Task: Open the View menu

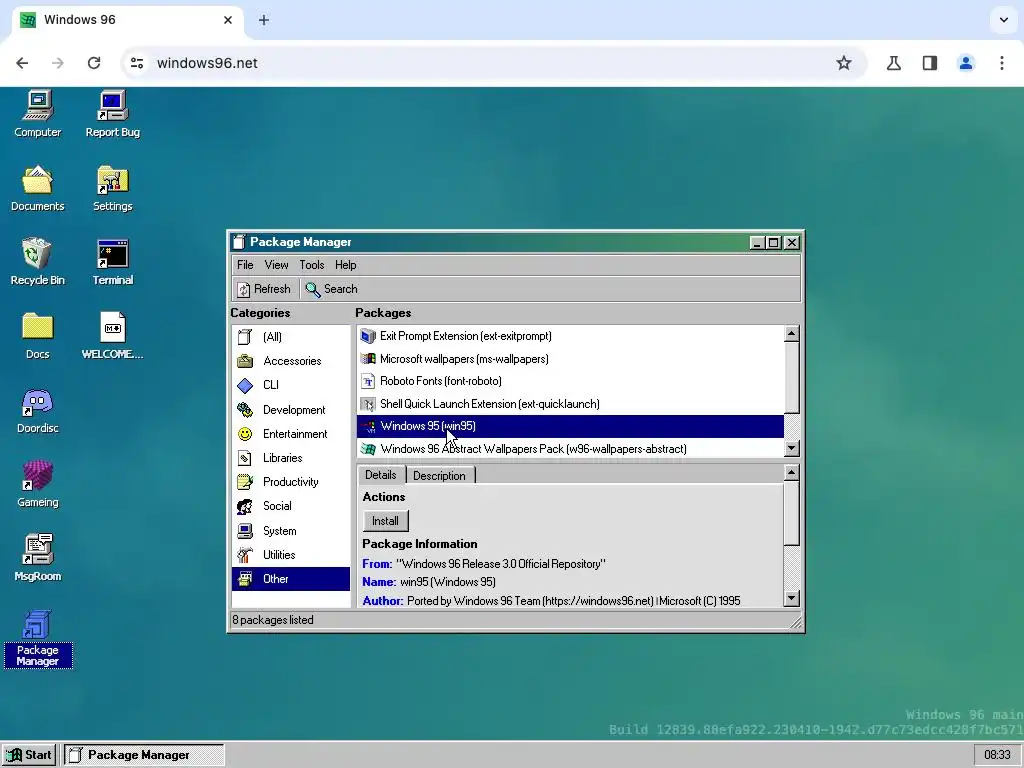Action: tap(276, 265)
